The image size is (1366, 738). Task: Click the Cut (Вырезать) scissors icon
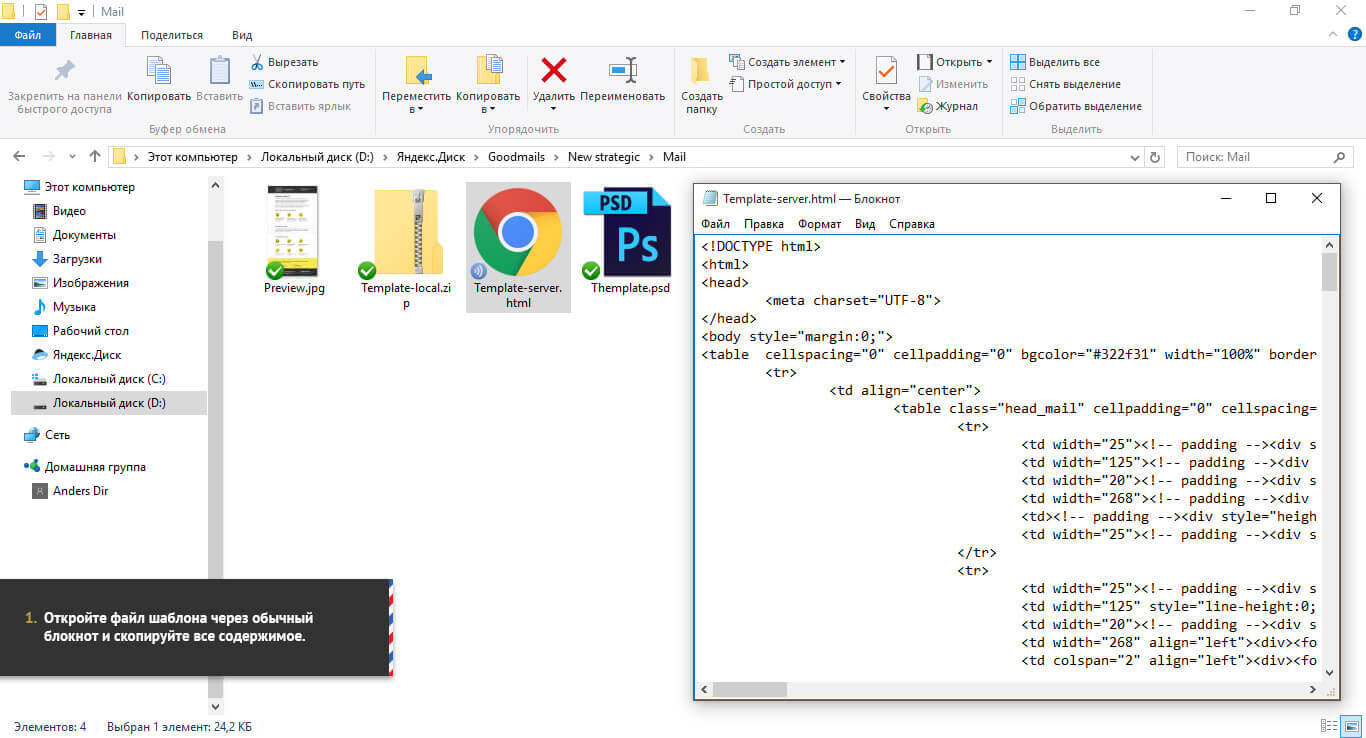click(257, 62)
